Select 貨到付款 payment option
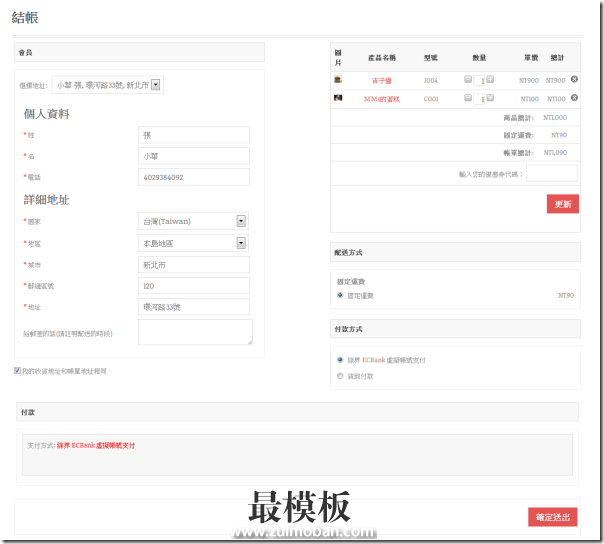Screen dimensions: 604x544 (x=340, y=376)
